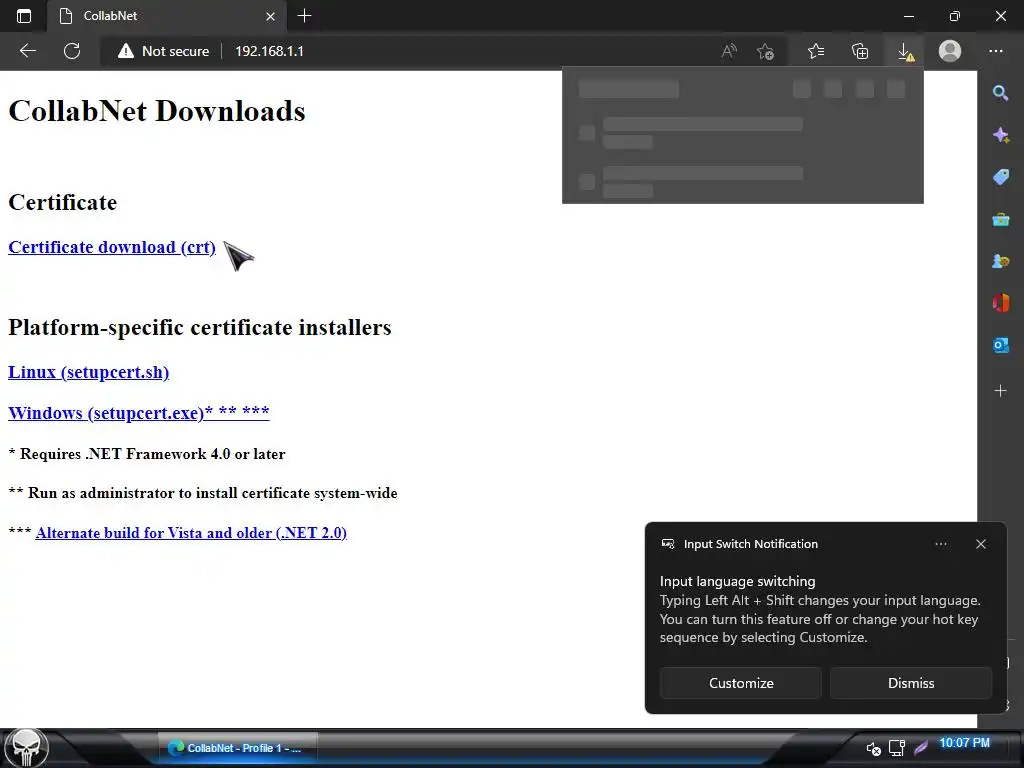Click the Certificate download (crt) link
Screen dimensions: 1024x768
pos(112,248)
